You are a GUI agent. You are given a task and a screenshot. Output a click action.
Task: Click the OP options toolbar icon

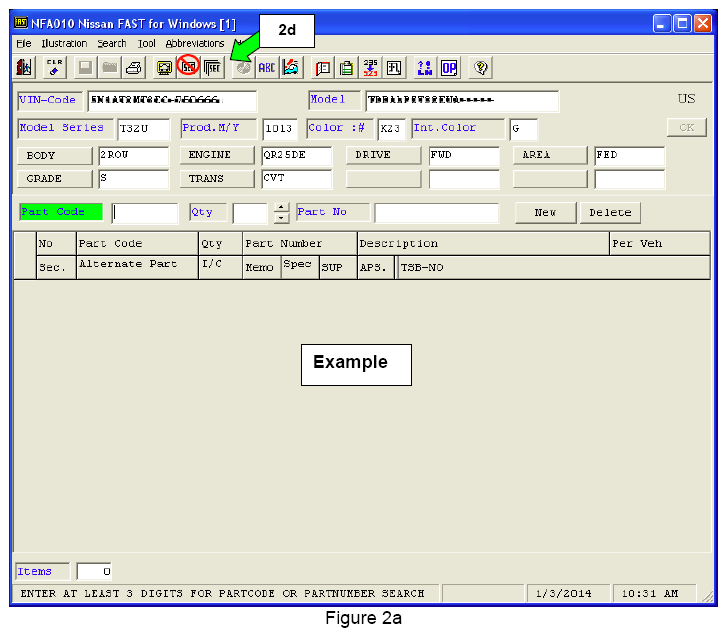[449, 67]
